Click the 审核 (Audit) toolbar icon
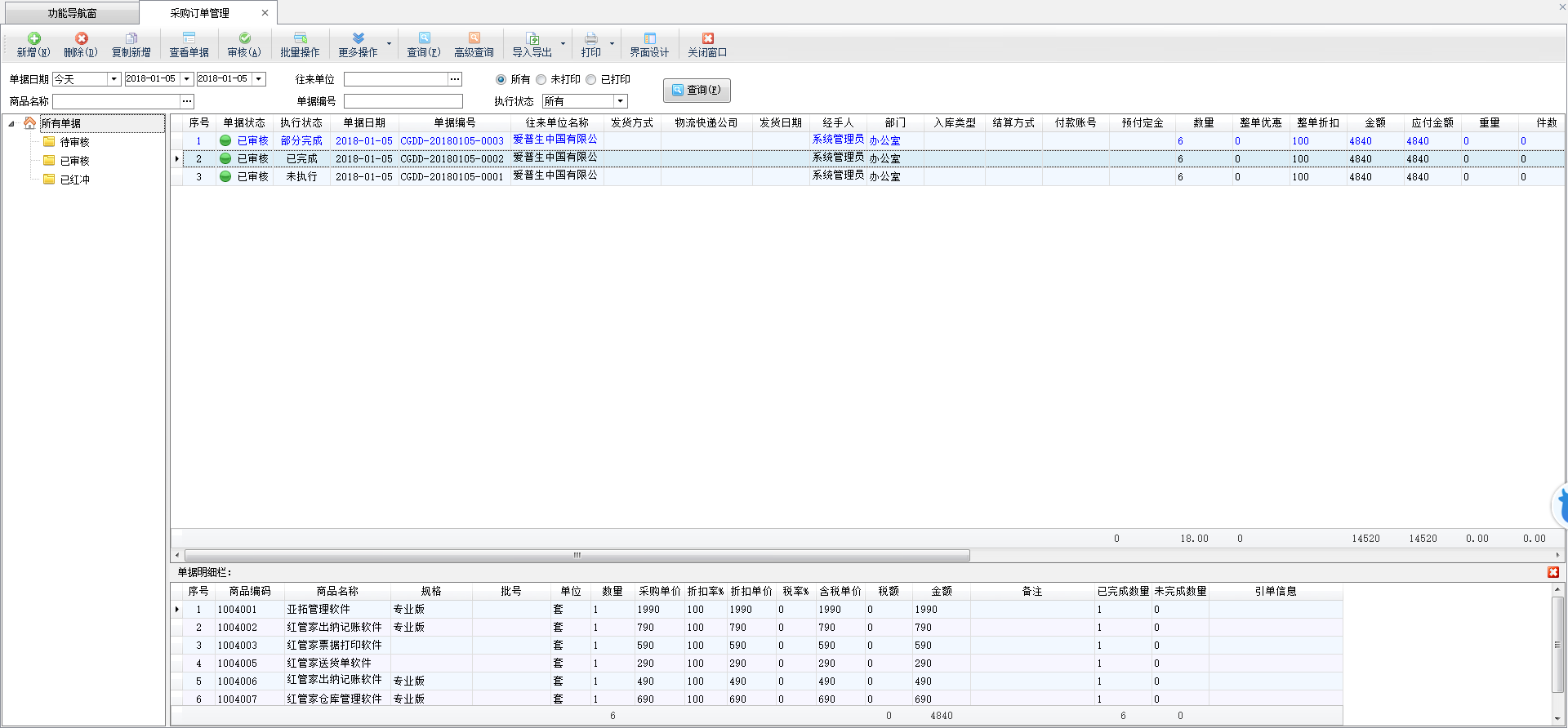The height and width of the screenshot is (728, 1568). pyautogui.click(x=244, y=38)
